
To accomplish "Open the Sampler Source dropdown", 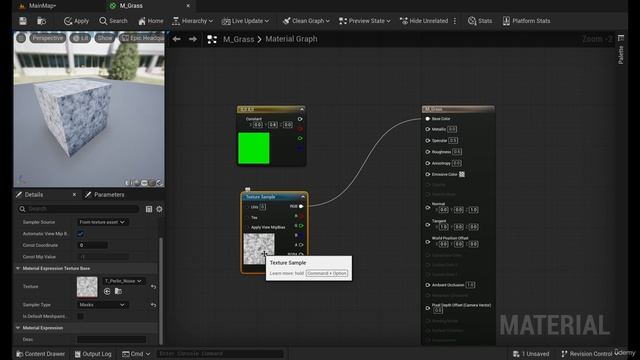I will 102,222.
